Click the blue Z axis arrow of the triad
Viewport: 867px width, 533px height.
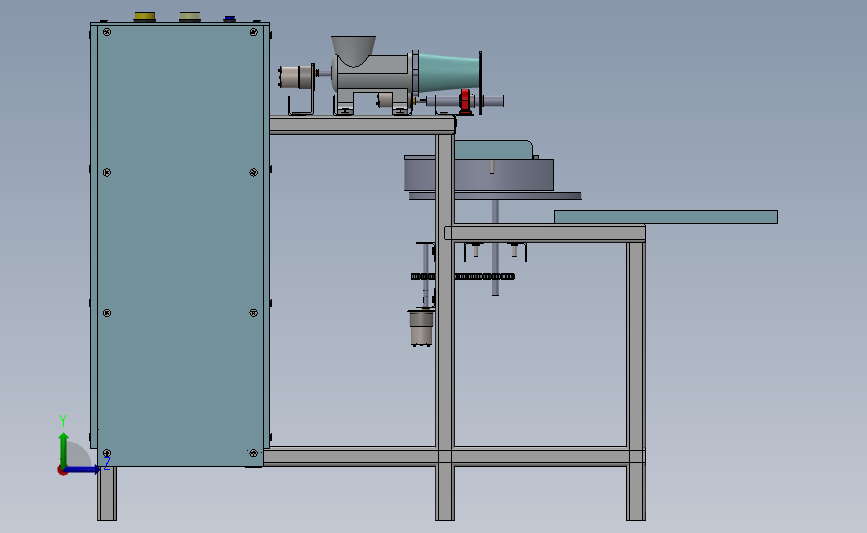[x=83, y=470]
